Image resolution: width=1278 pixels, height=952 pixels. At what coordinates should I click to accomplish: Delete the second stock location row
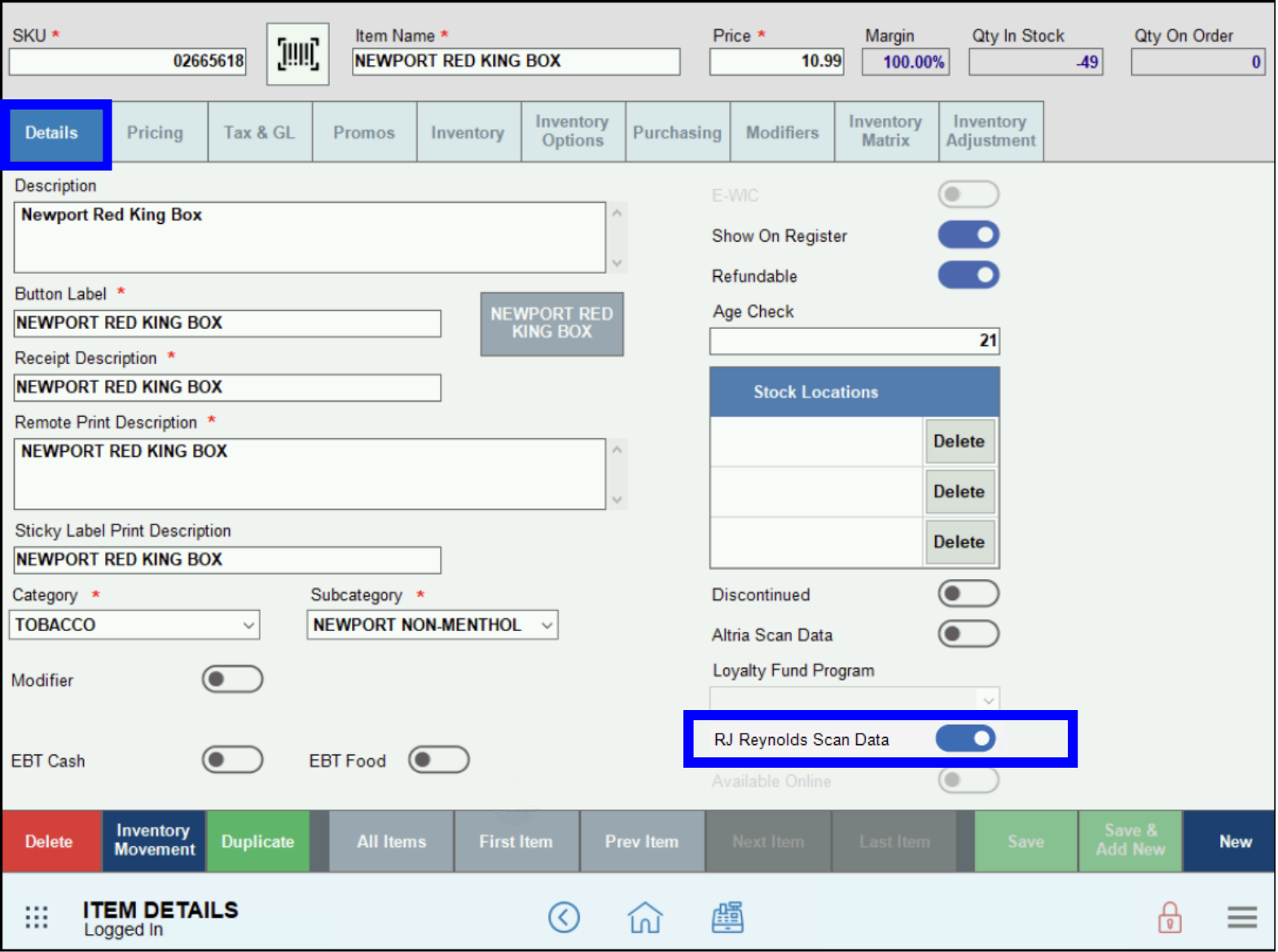959,492
